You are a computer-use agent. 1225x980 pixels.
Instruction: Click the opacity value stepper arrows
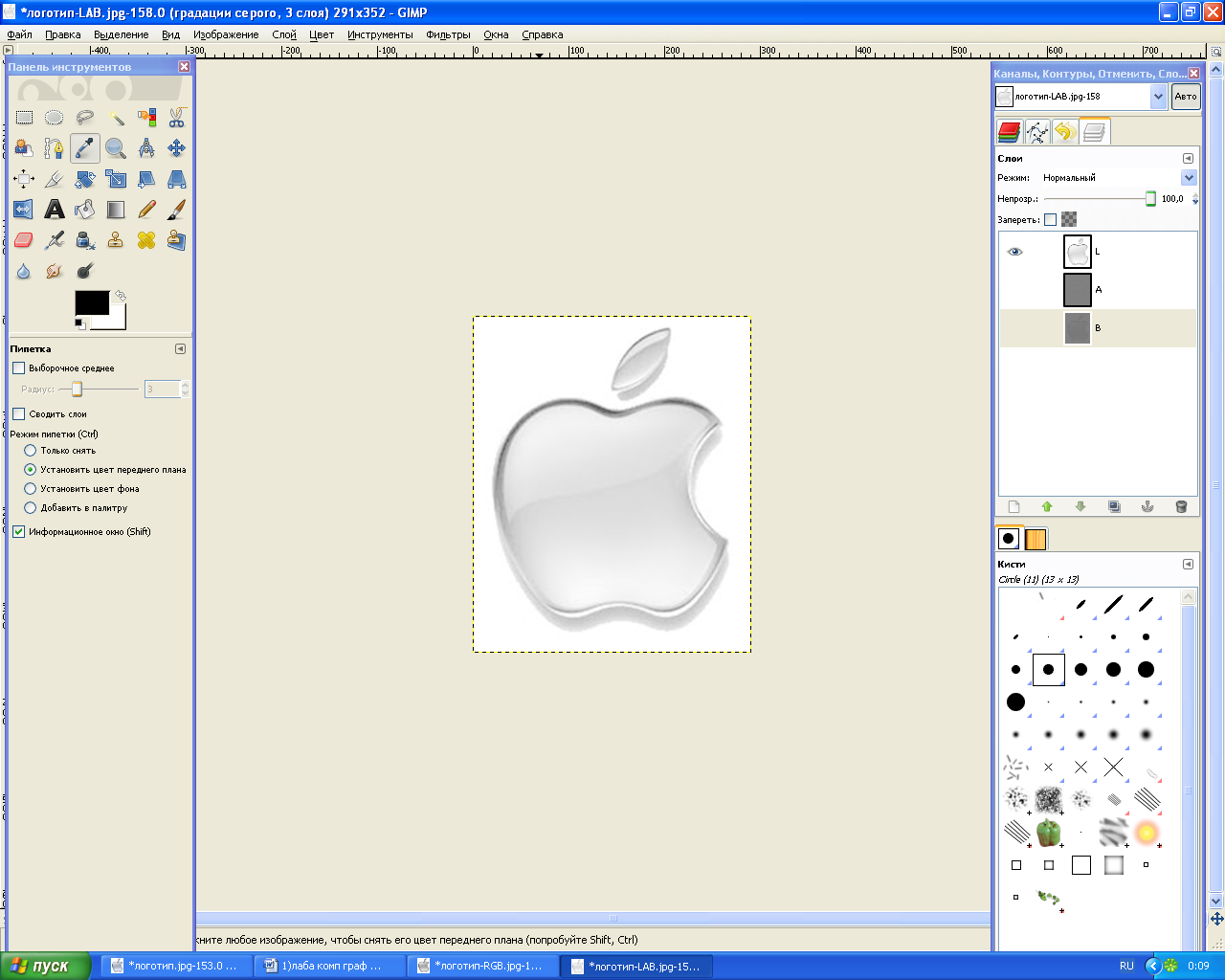coord(1194,199)
